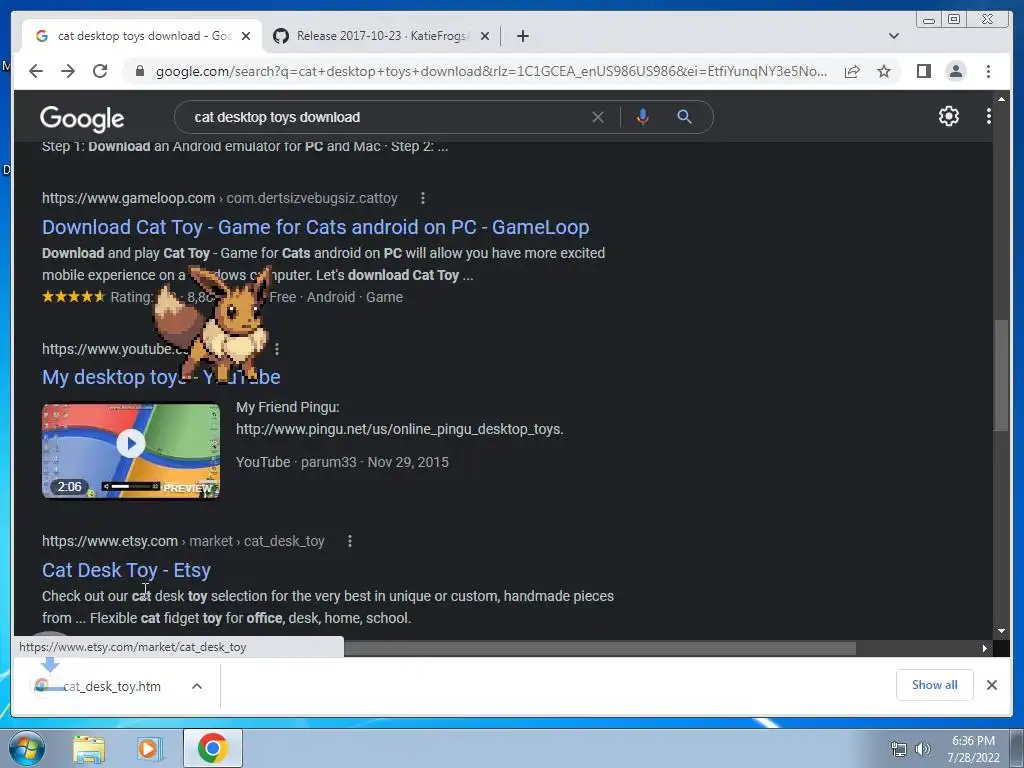Go forward to the next page
Viewport: 1024px width, 768px height.
(x=68, y=71)
